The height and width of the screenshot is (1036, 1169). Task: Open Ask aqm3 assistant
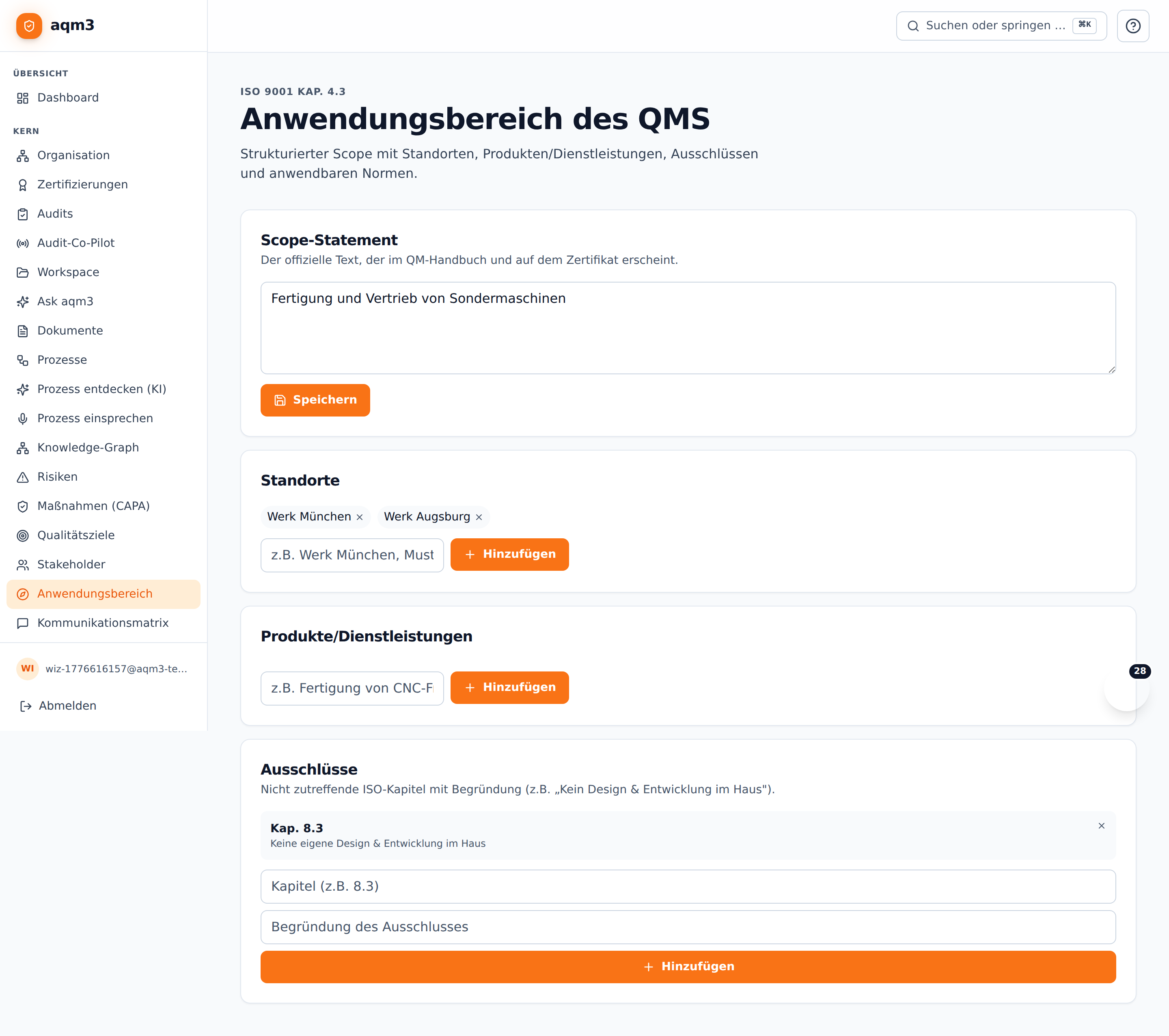[104, 302]
